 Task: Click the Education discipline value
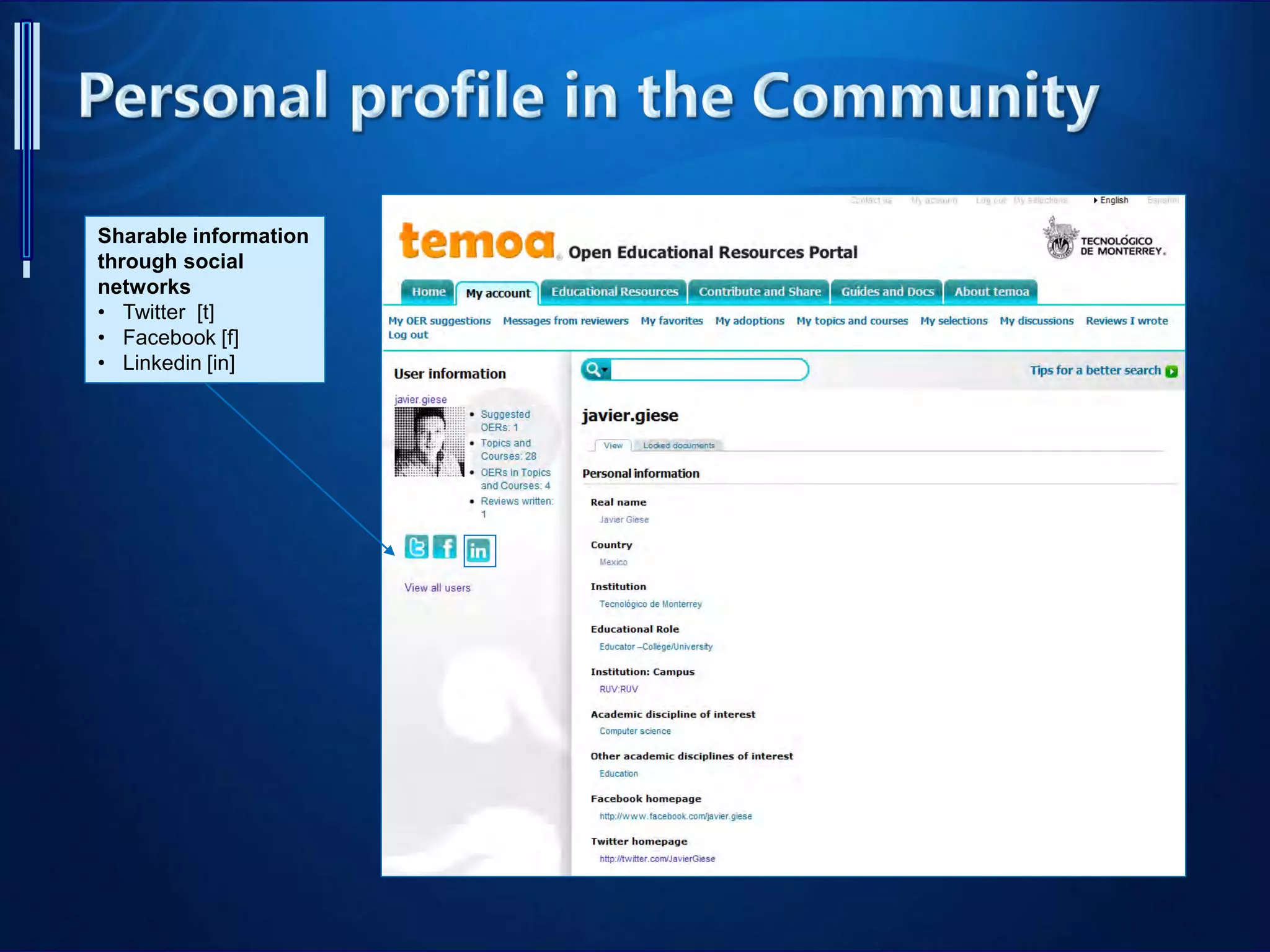618,773
